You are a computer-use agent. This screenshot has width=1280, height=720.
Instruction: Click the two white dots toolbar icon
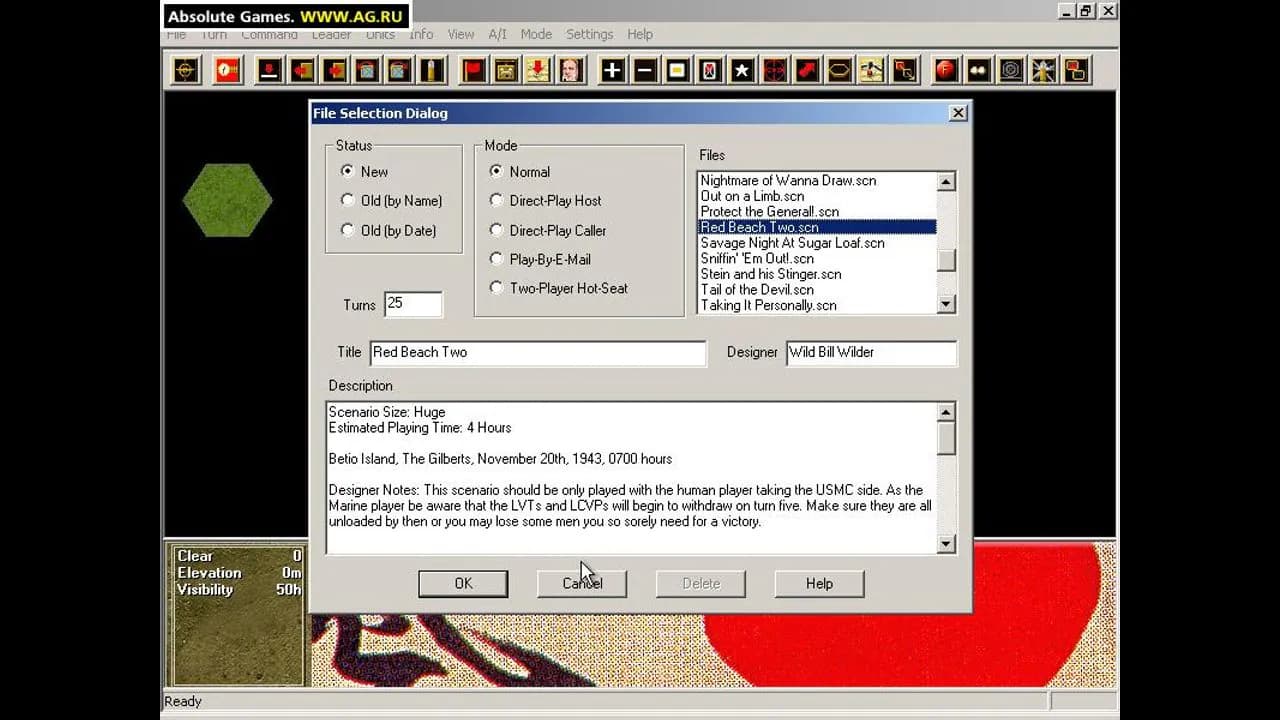pyautogui.click(x=978, y=70)
